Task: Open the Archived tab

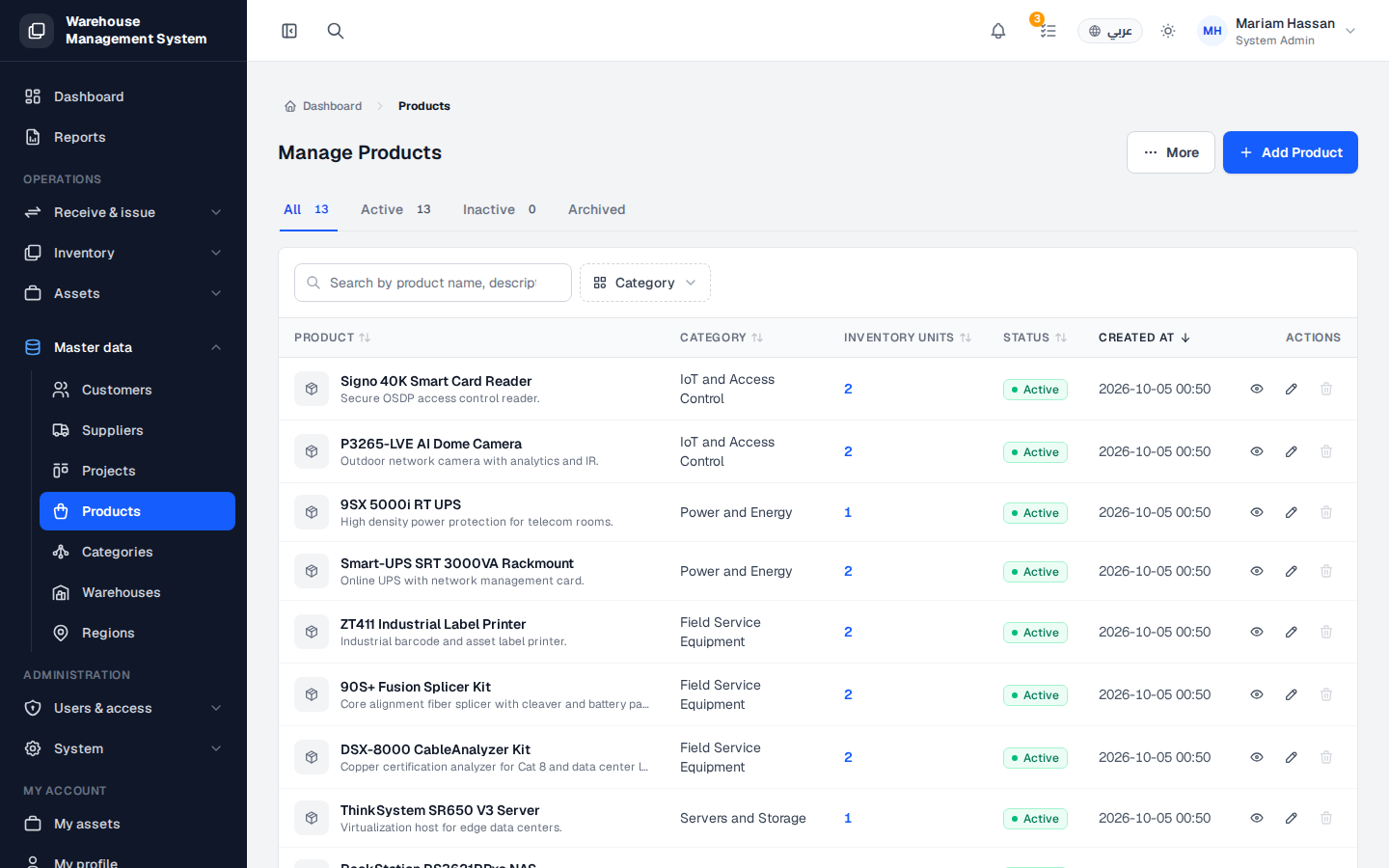Action: 596,209
